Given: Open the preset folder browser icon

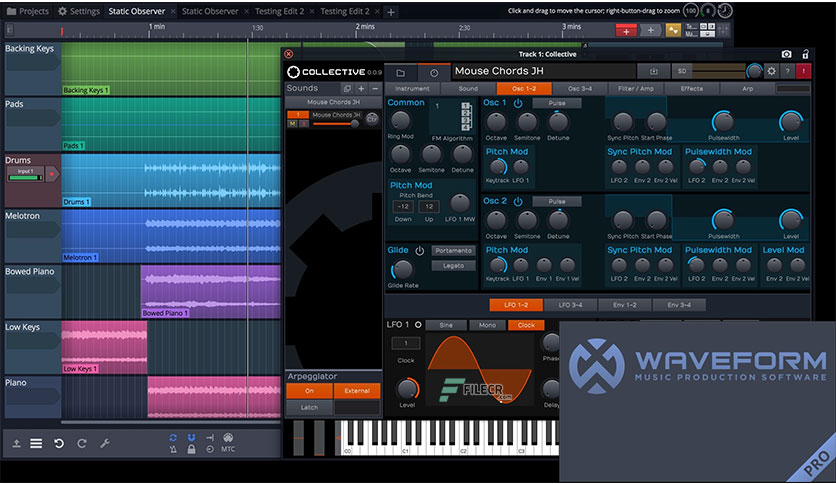Looking at the screenshot, I should (x=400, y=72).
